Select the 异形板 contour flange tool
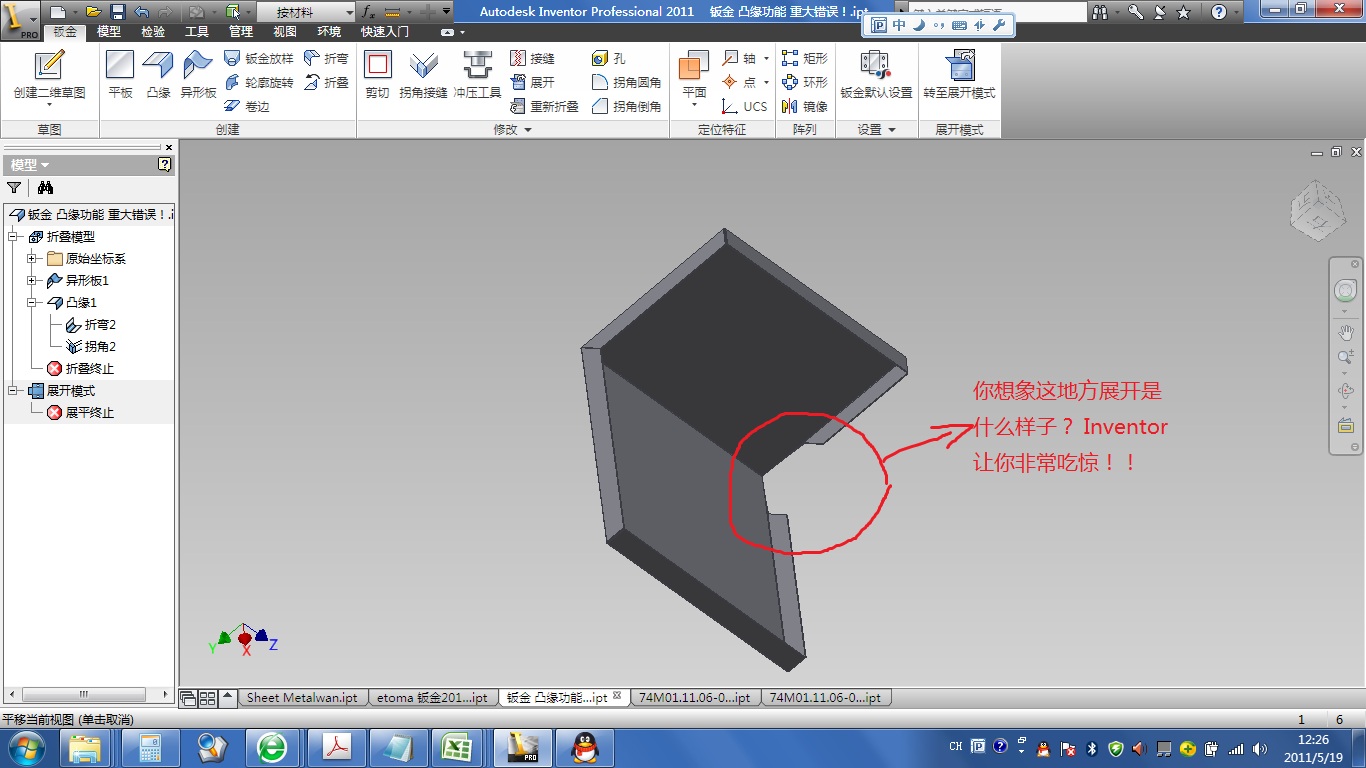 click(198, 75)
